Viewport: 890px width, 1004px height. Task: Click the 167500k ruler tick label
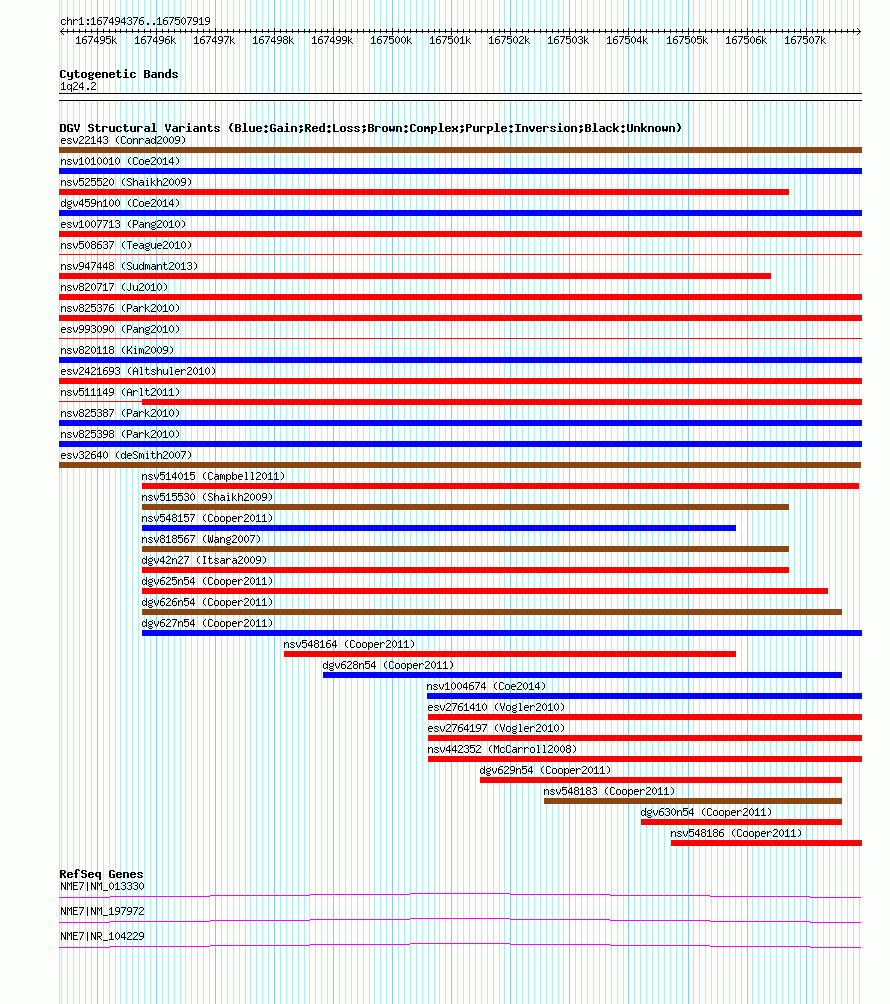tap(391, 40)
